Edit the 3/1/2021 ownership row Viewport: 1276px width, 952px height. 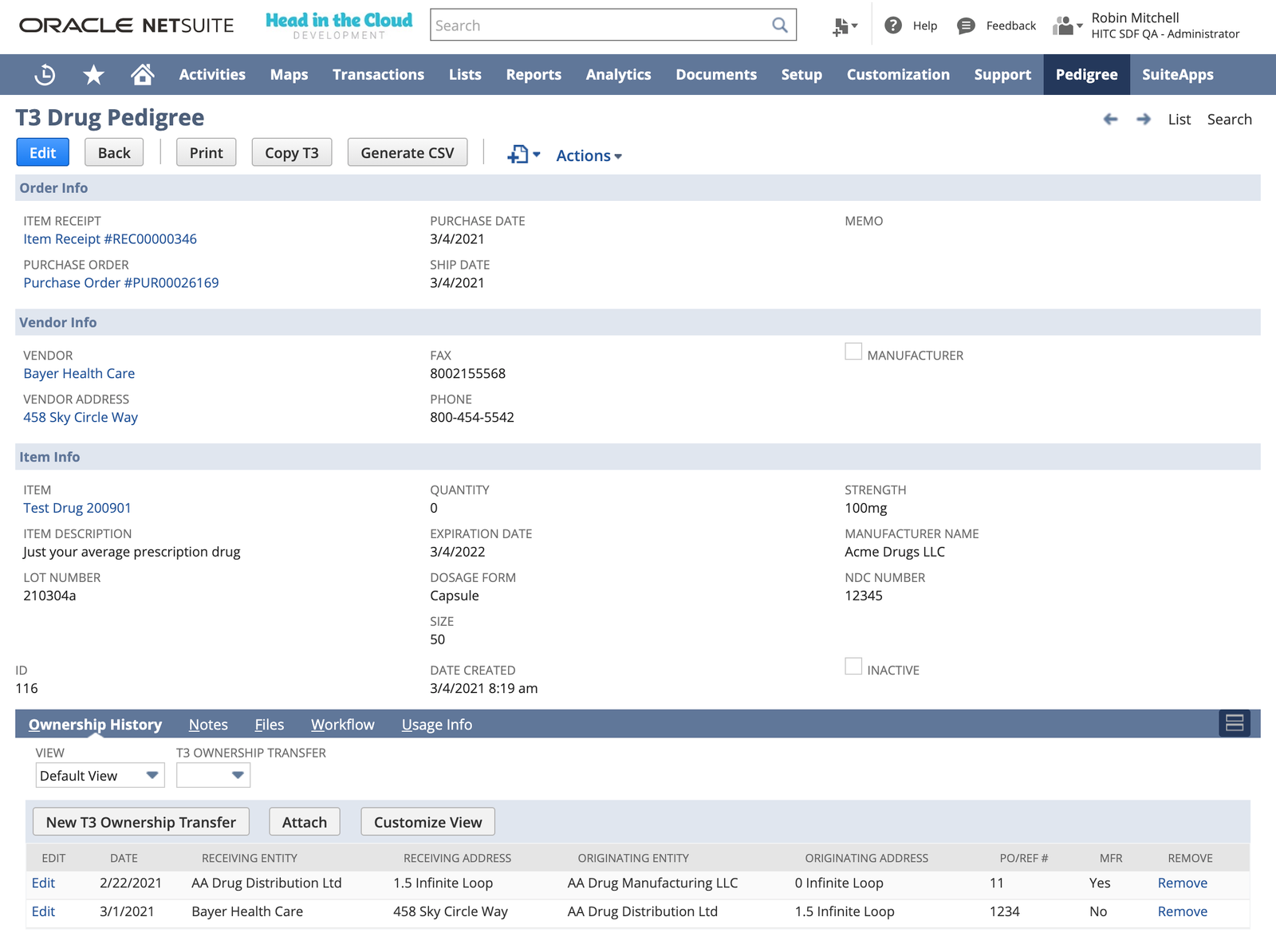[43, 911]
